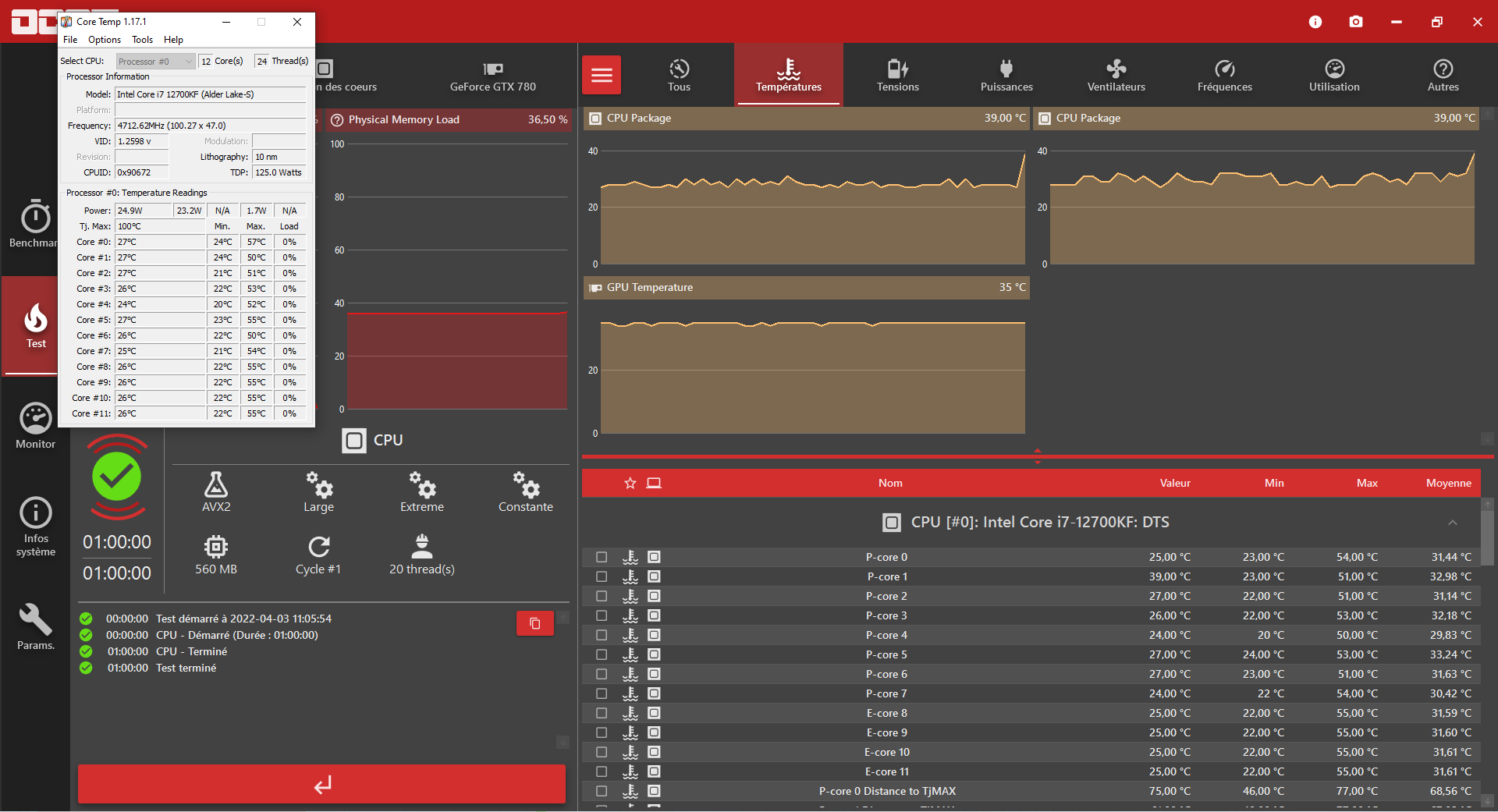This screenshot has width=1498, height=812.
Task: Collapse the CPU [#0] Intel Core i7-12700KF group
Action: tap(1452, 523)
